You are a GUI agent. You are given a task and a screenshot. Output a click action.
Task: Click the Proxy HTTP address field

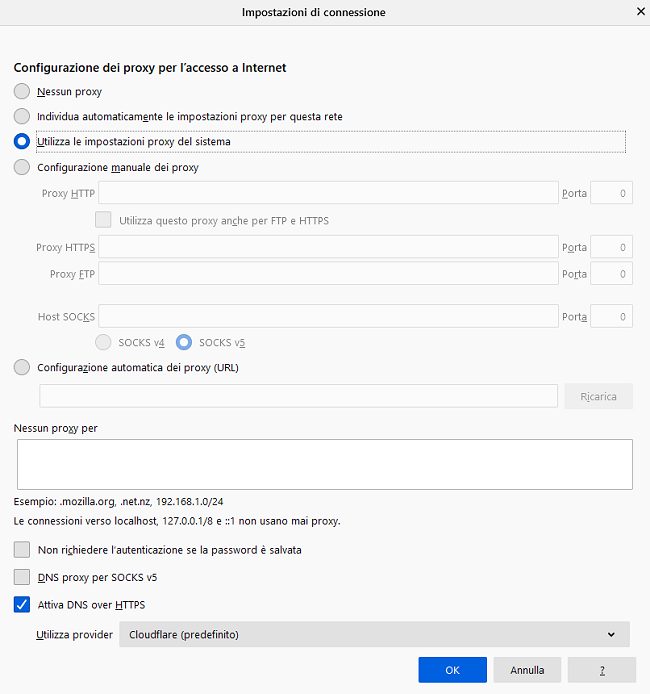click(x=327, y=193)
